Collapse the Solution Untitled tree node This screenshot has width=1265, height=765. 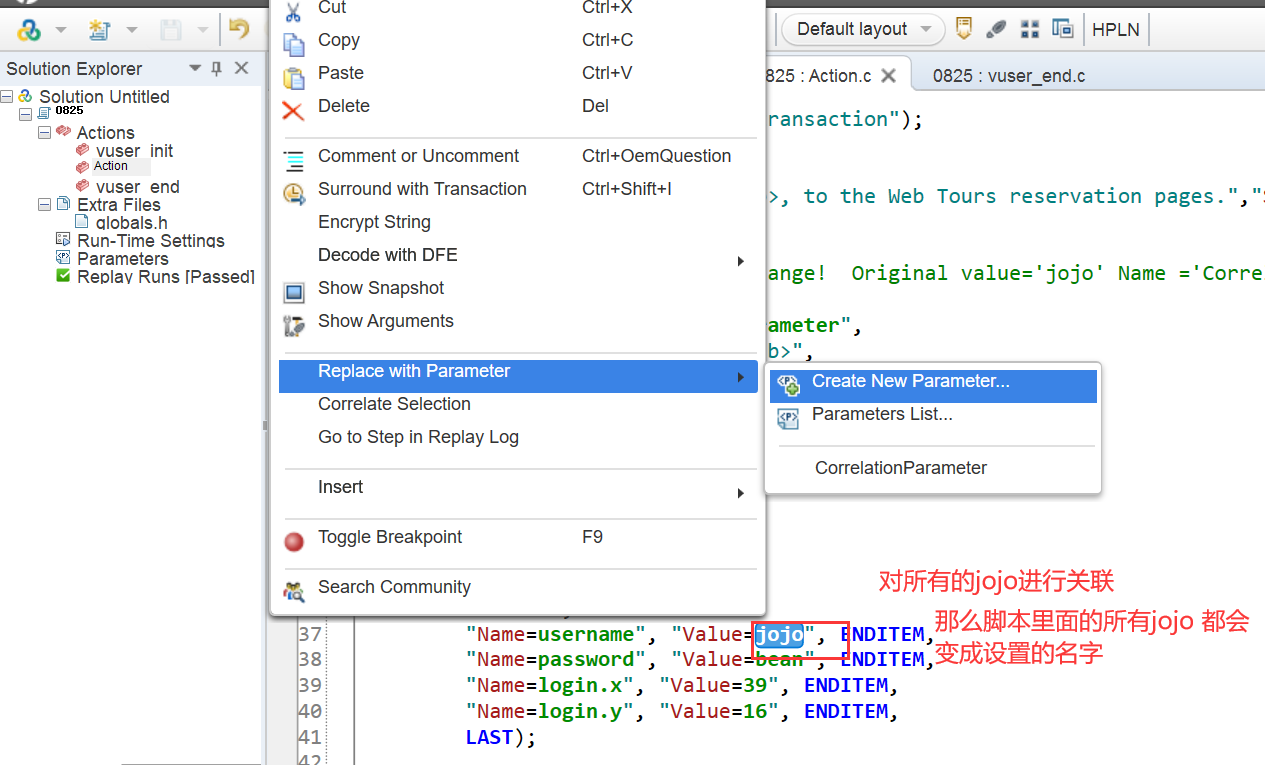(x=7, y=97)
